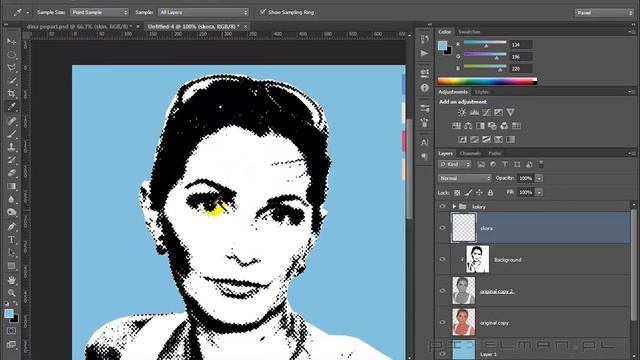Filter layers by type layers icon

tap(505, 164)
